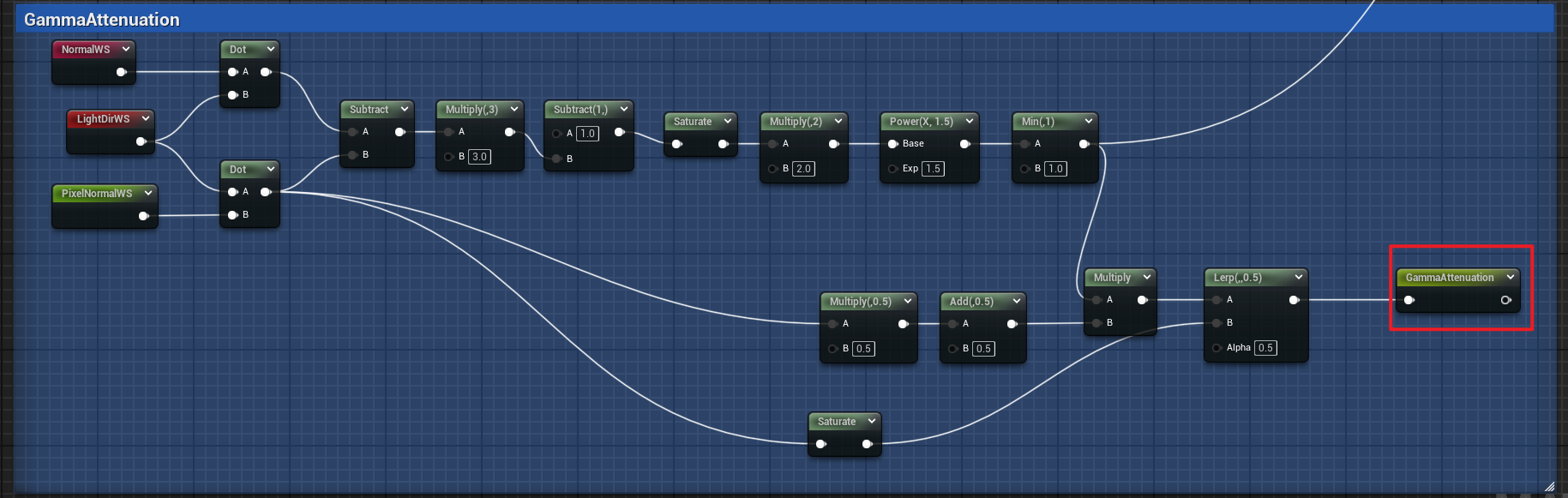Screen dimensions: 1568x498
Task: Click the Lerp node Alpha input pin
Action: tap(1217, 348)
